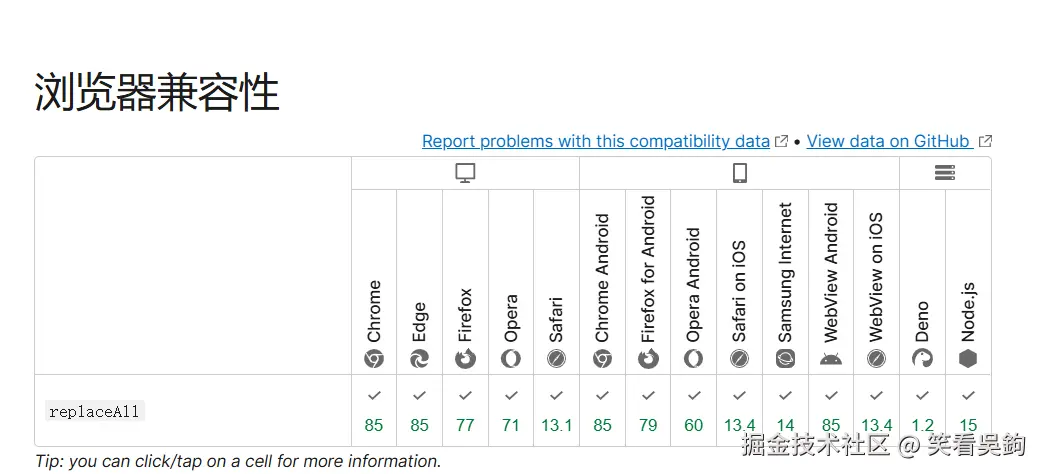The image size is (1042, 474).
Task: Click the Edge browser logo icon
Action: [420, 359]
